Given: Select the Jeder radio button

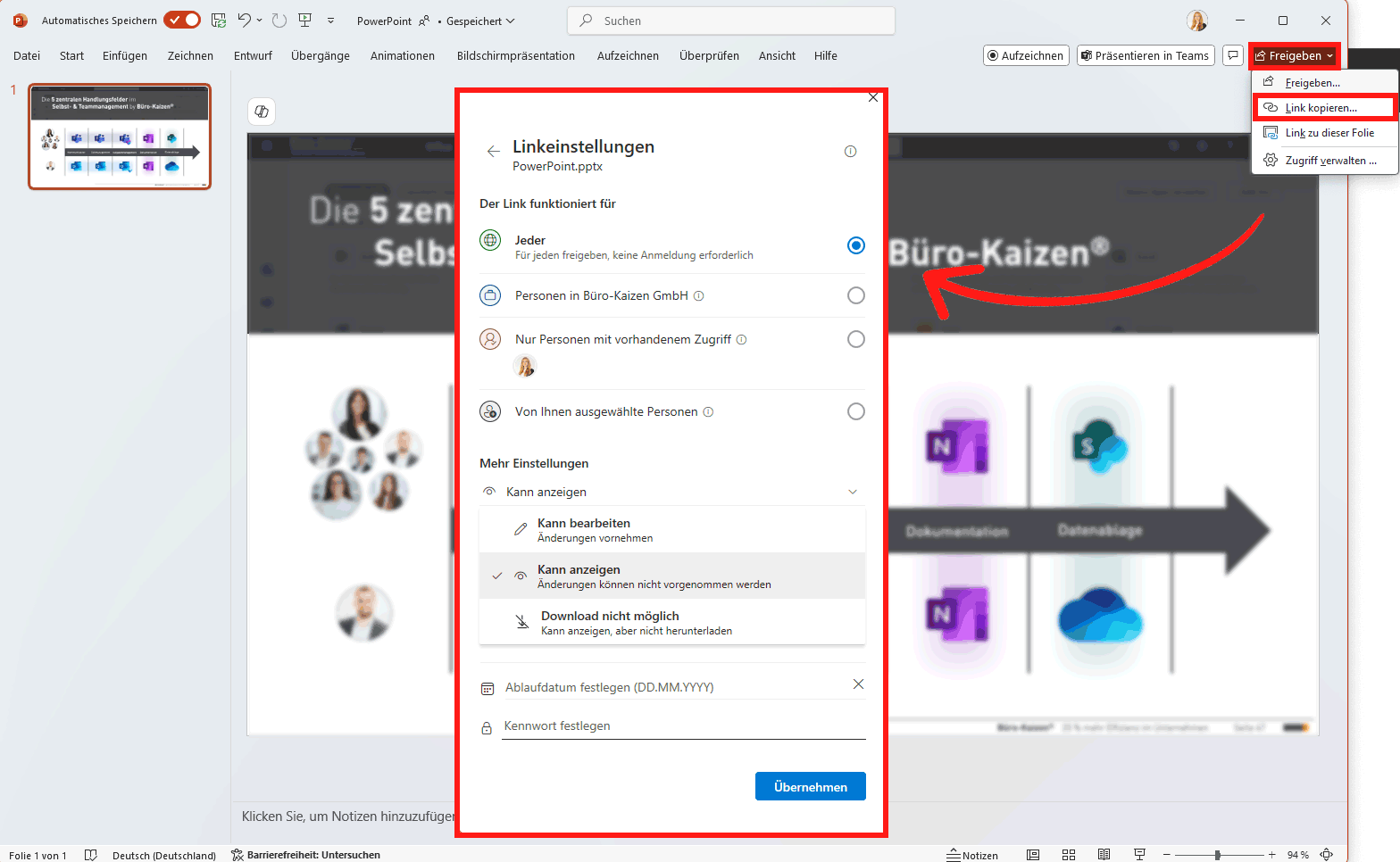Looking at the screenshot, I should pos(855,245).
